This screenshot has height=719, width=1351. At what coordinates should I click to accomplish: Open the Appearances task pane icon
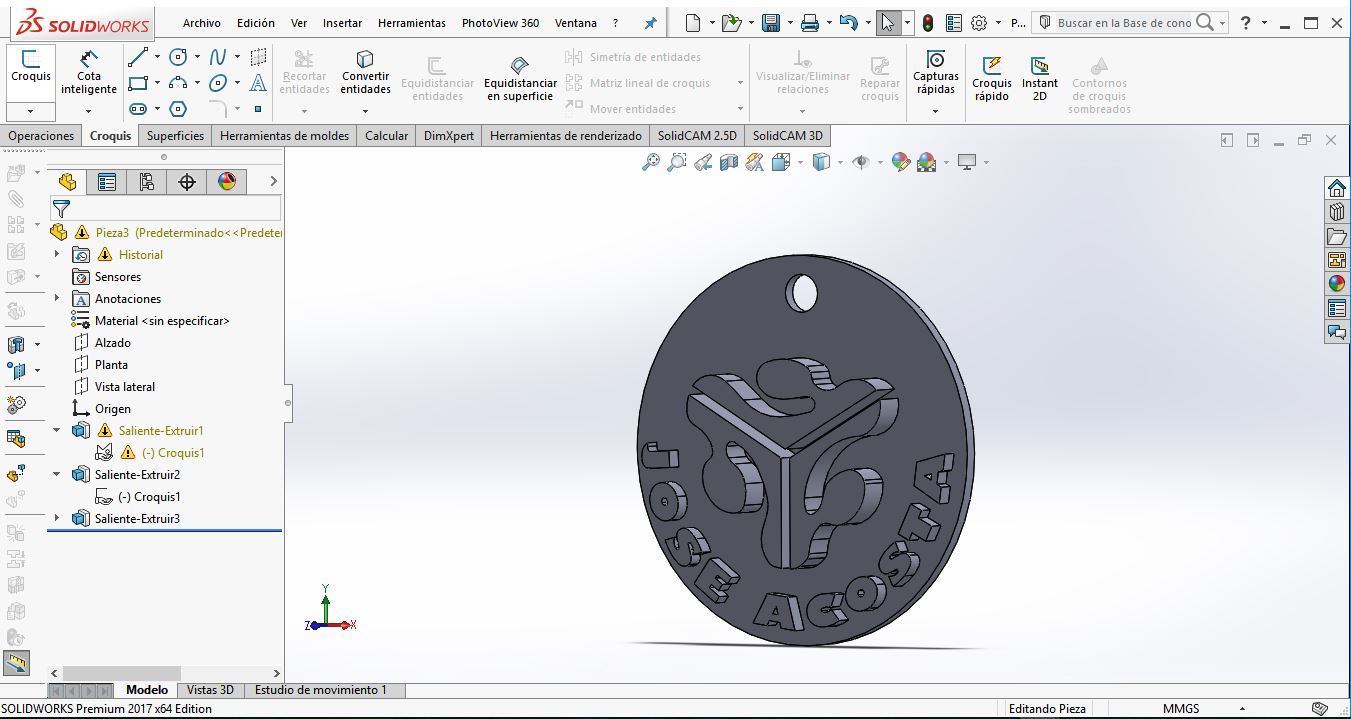(1337, 284)
